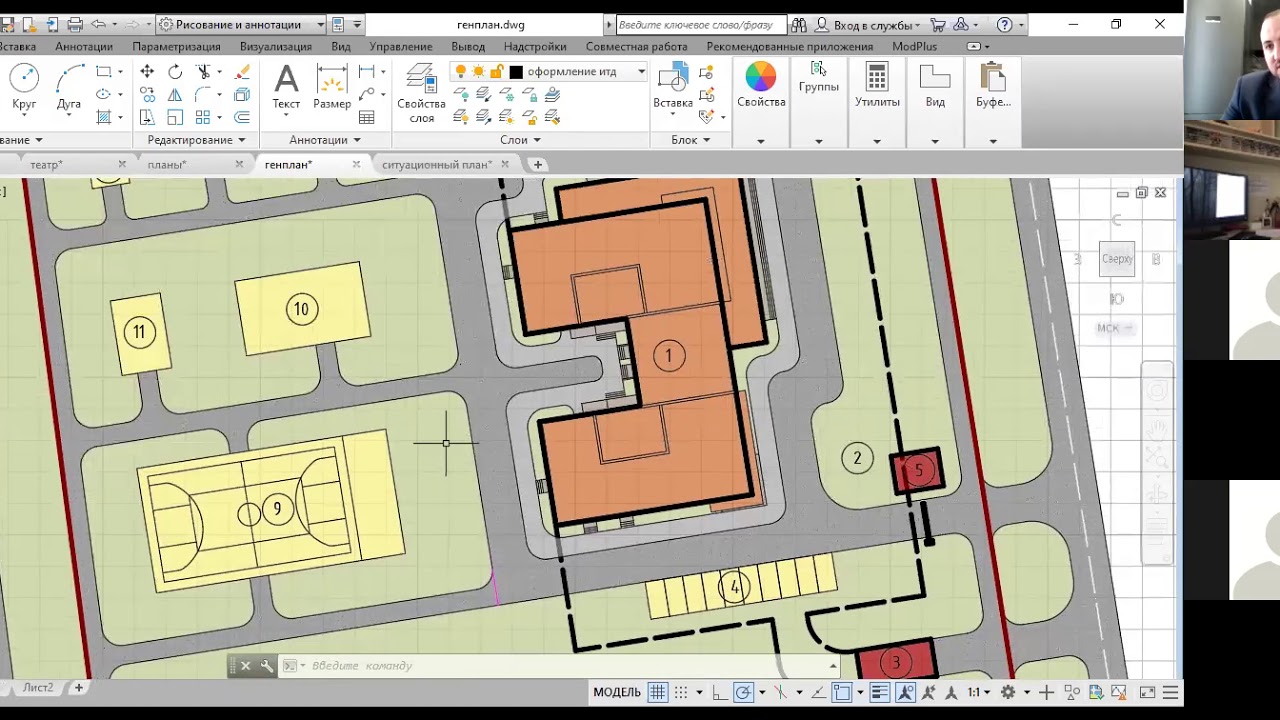Click the Print icon in quick access toolbar
The image size is (1280, 720).
click(75, 25)
